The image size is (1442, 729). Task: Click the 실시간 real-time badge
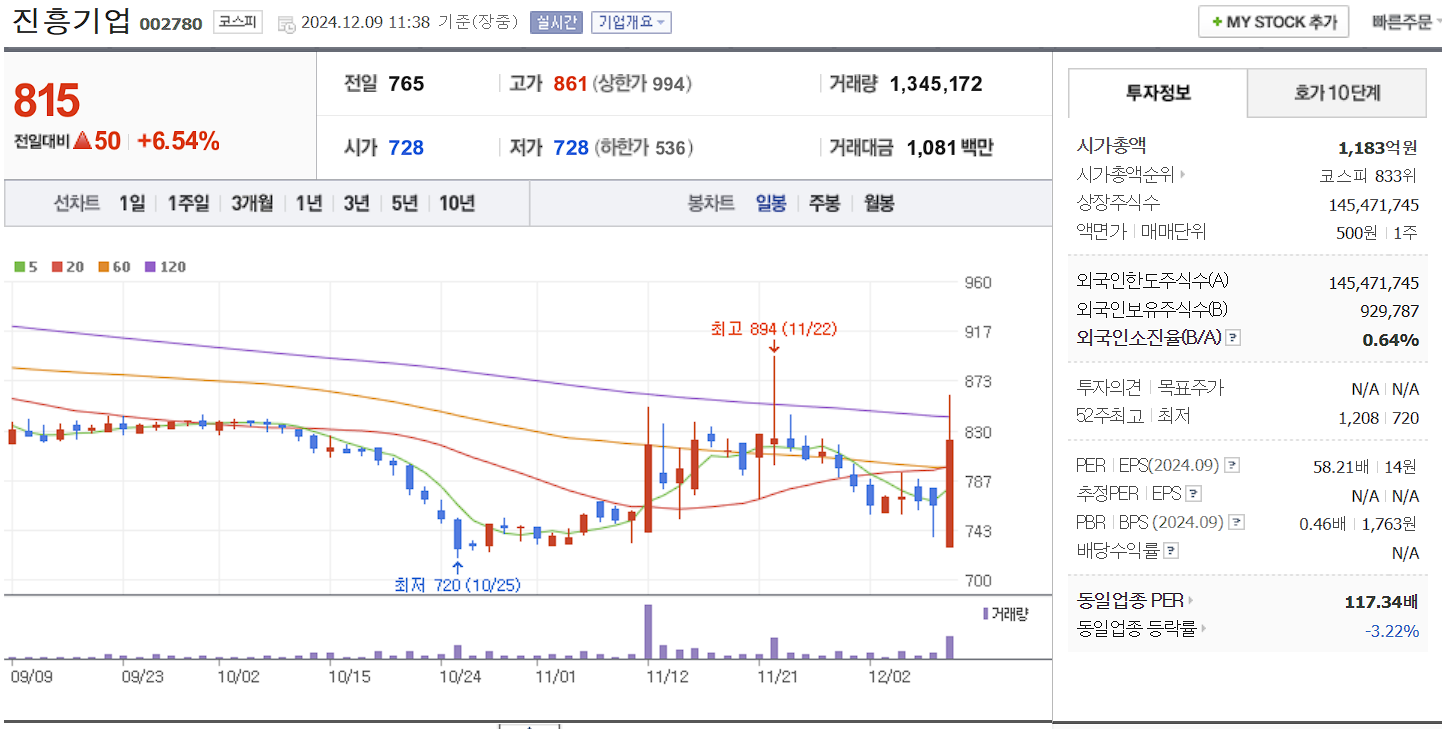558,22
